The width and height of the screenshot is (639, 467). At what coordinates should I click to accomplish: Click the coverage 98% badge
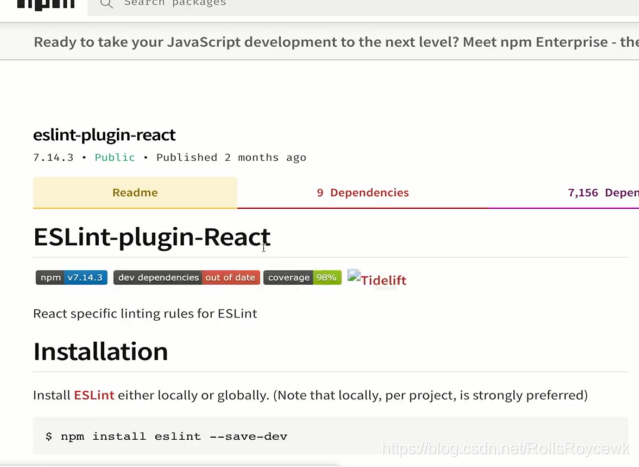point(302,278)
